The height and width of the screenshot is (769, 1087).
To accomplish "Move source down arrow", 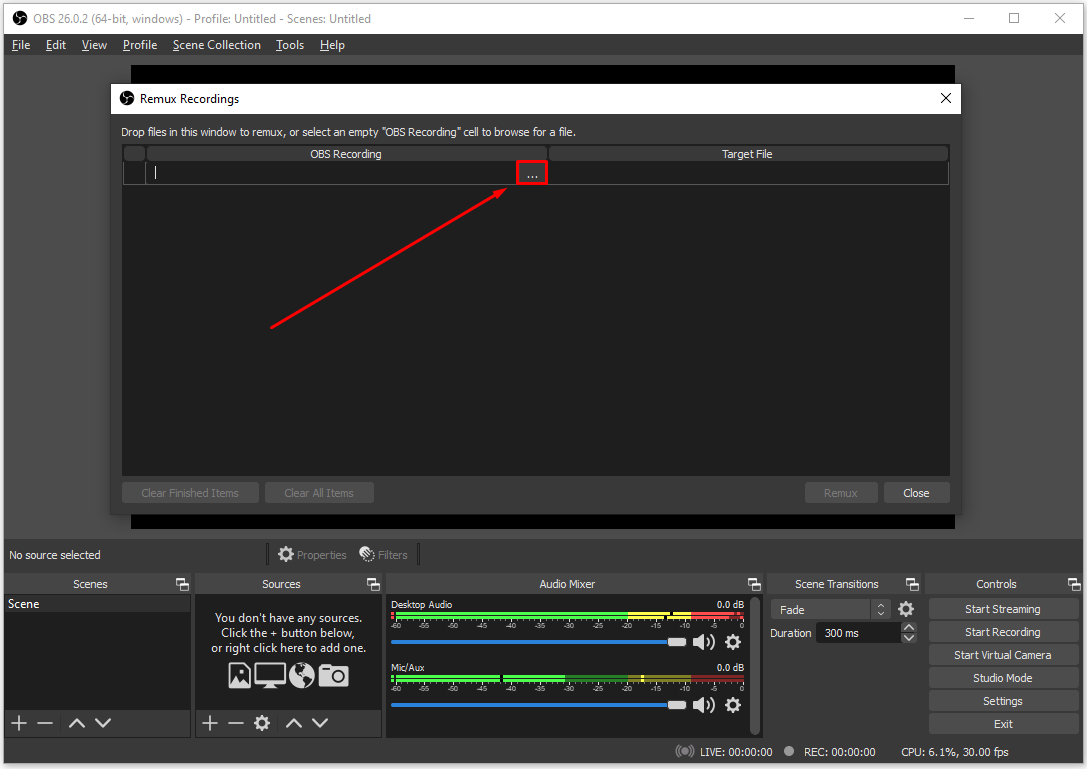I will (320, 723).
